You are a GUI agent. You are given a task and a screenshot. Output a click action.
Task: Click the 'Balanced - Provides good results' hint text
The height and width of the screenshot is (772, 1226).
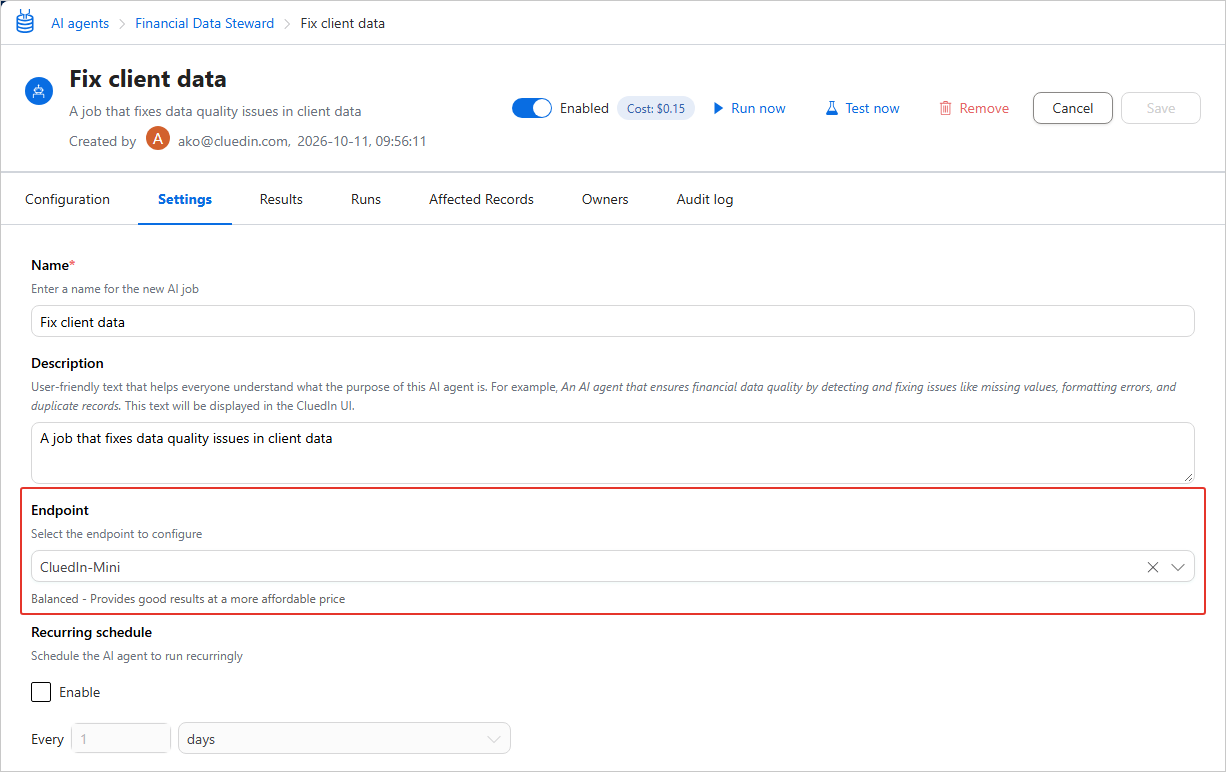(188, 599)
